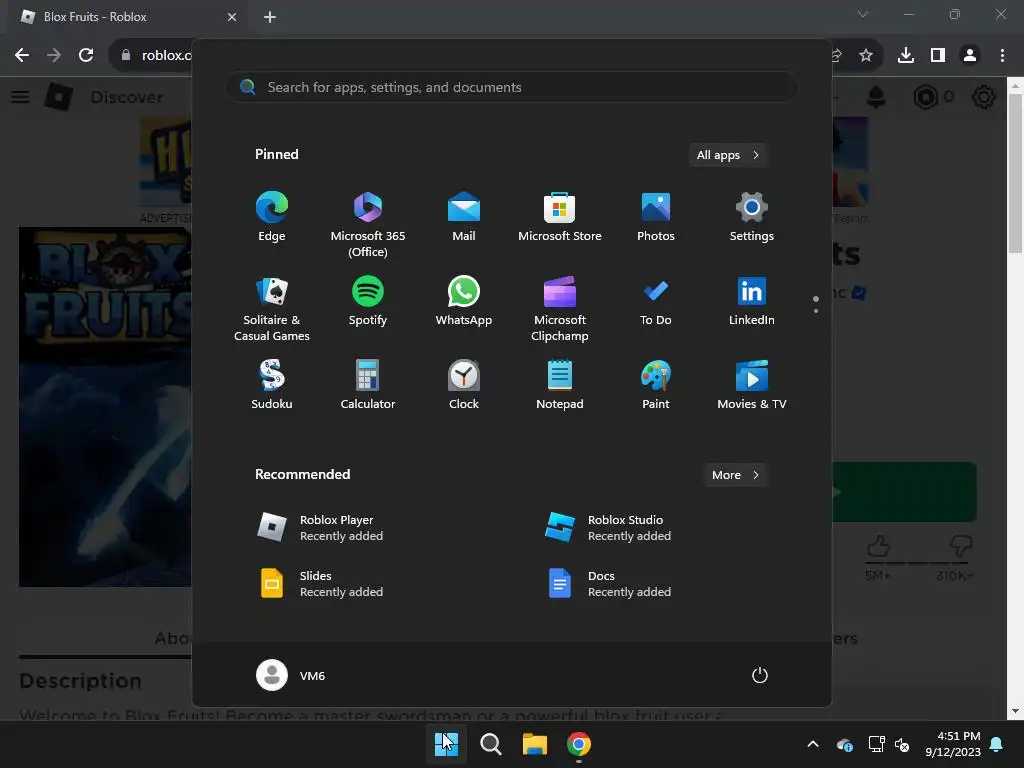1024x768 pixels.
Task: Start Solitaire & Casual Games
Action: point(272,309)
